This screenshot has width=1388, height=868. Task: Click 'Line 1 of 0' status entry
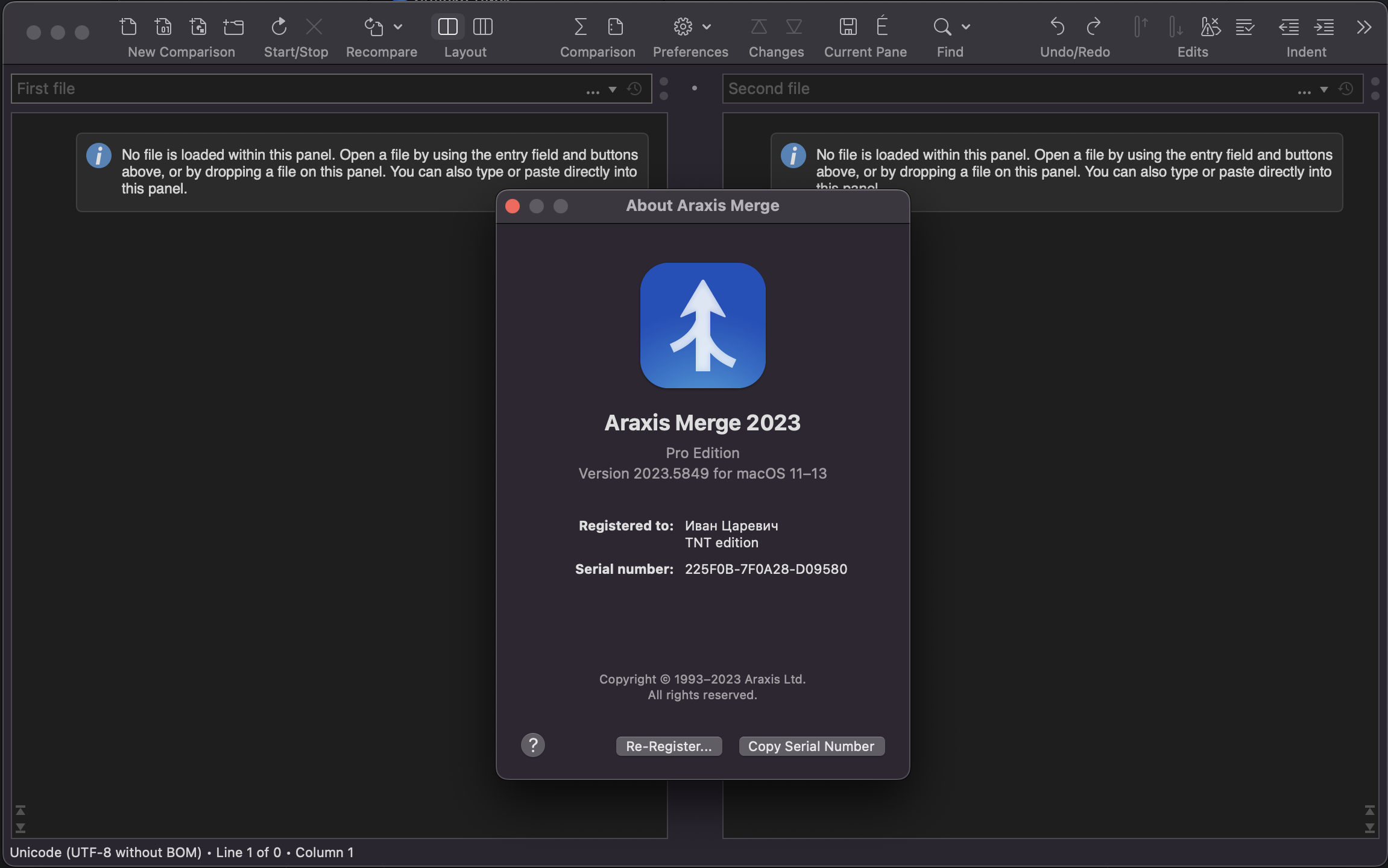(248, 852)
